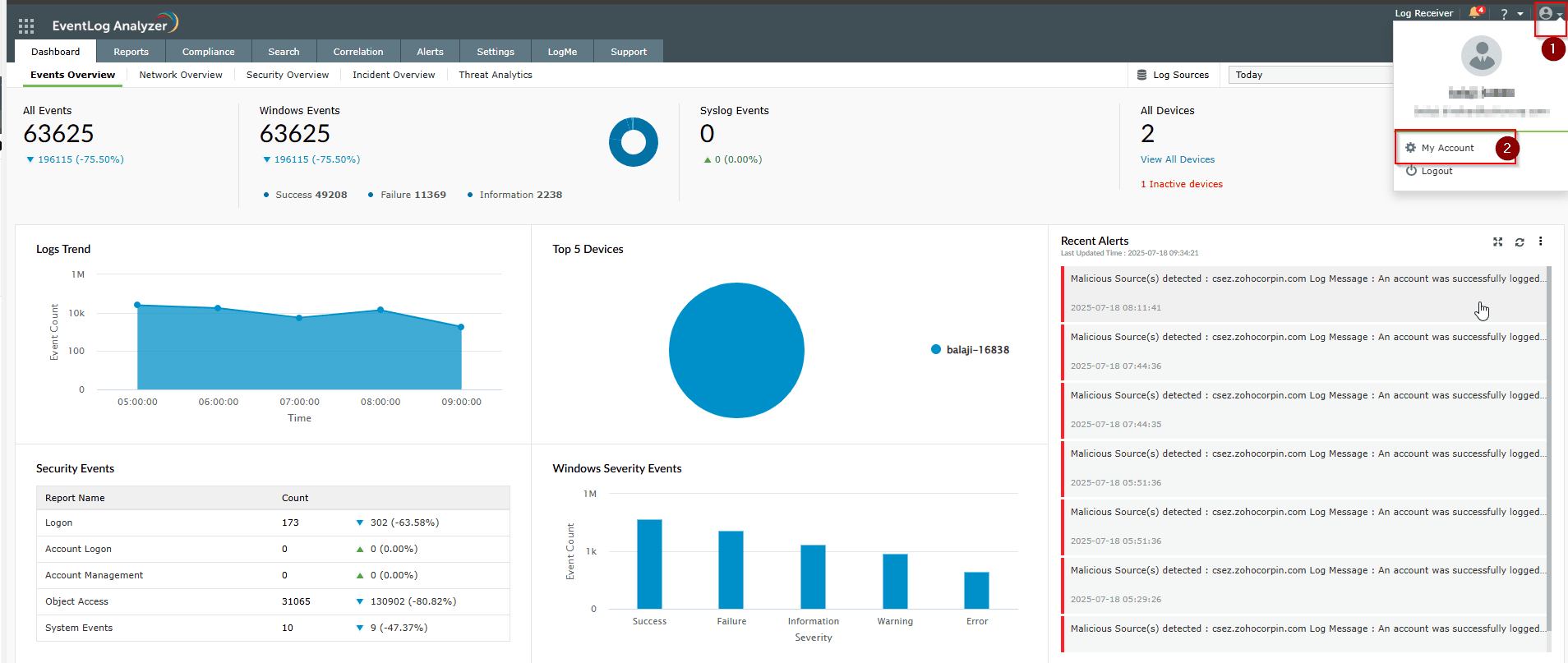
Task: Toggle the Success 49208 legend item
Action: (x=305, y=195)
